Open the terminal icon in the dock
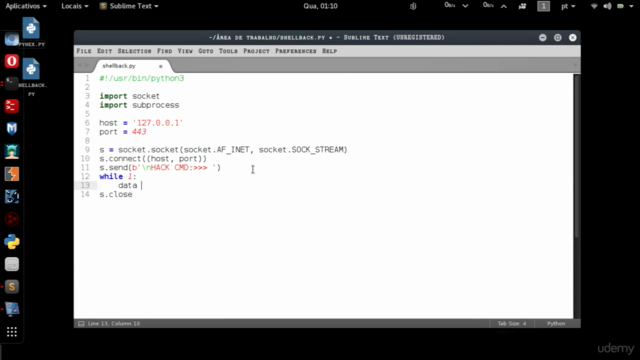640x360 pixels. click(x=12, y=84)
